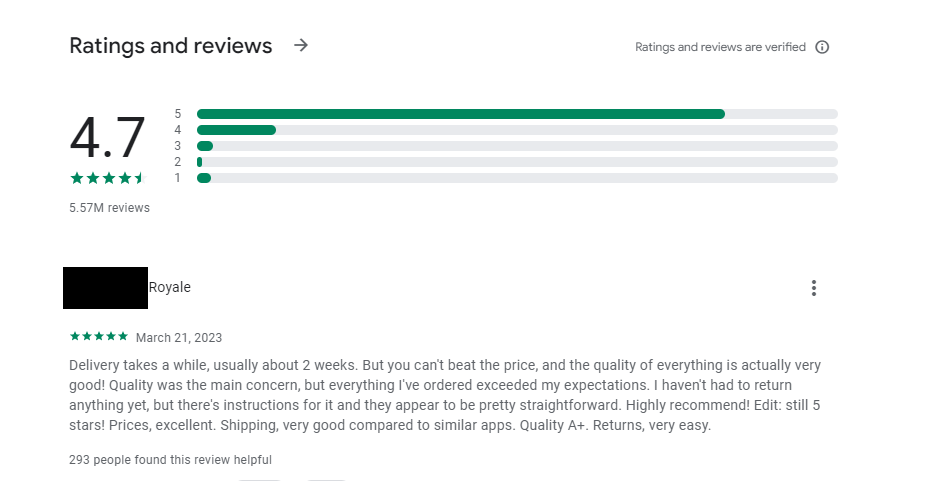Open all ratings via the arrow icon
This screenshot has height=481, width=929.
click(301, 45)
